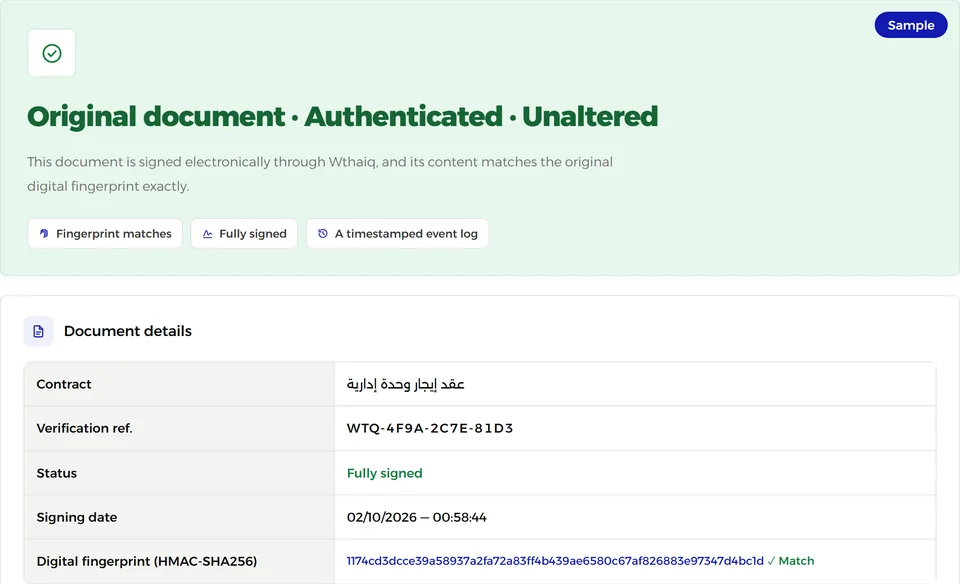Click the Document details file icon
This screenshot has width=960, height=584.
pyautogui.click(x=38, y=331)
